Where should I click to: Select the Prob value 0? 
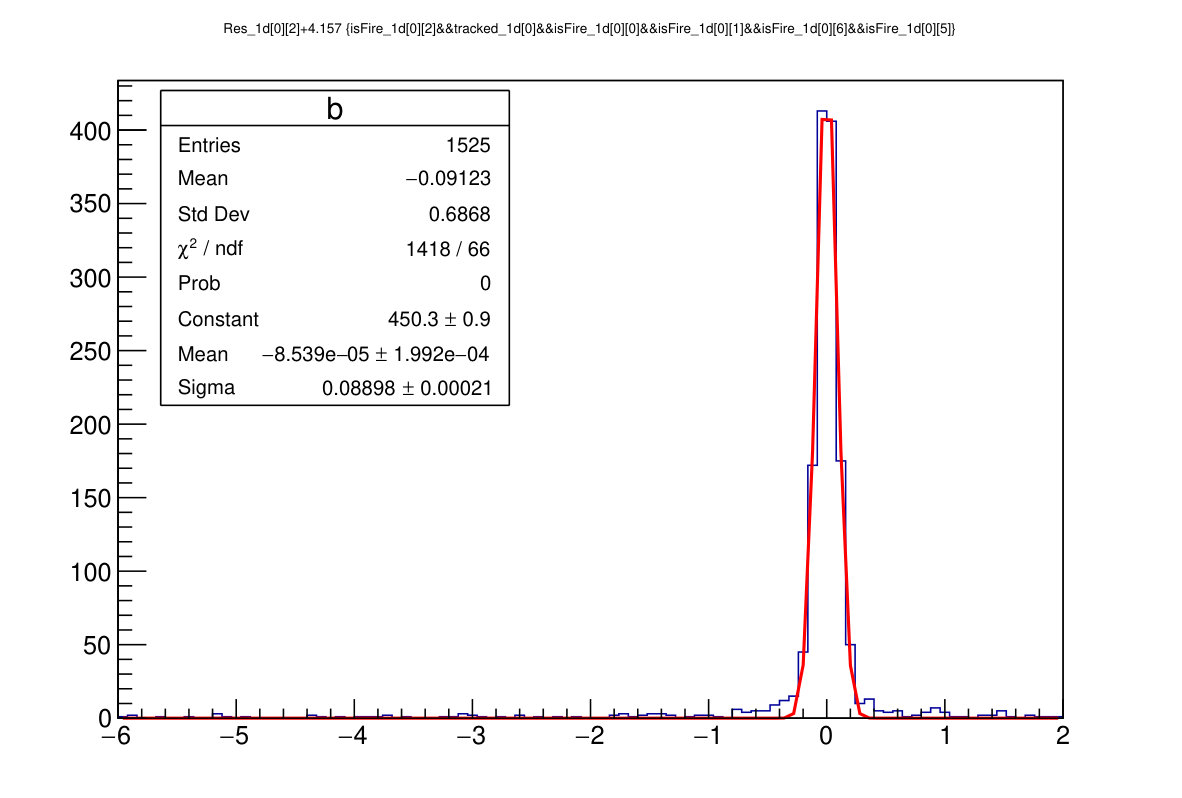pyautogui.click(x=485, y=283)
